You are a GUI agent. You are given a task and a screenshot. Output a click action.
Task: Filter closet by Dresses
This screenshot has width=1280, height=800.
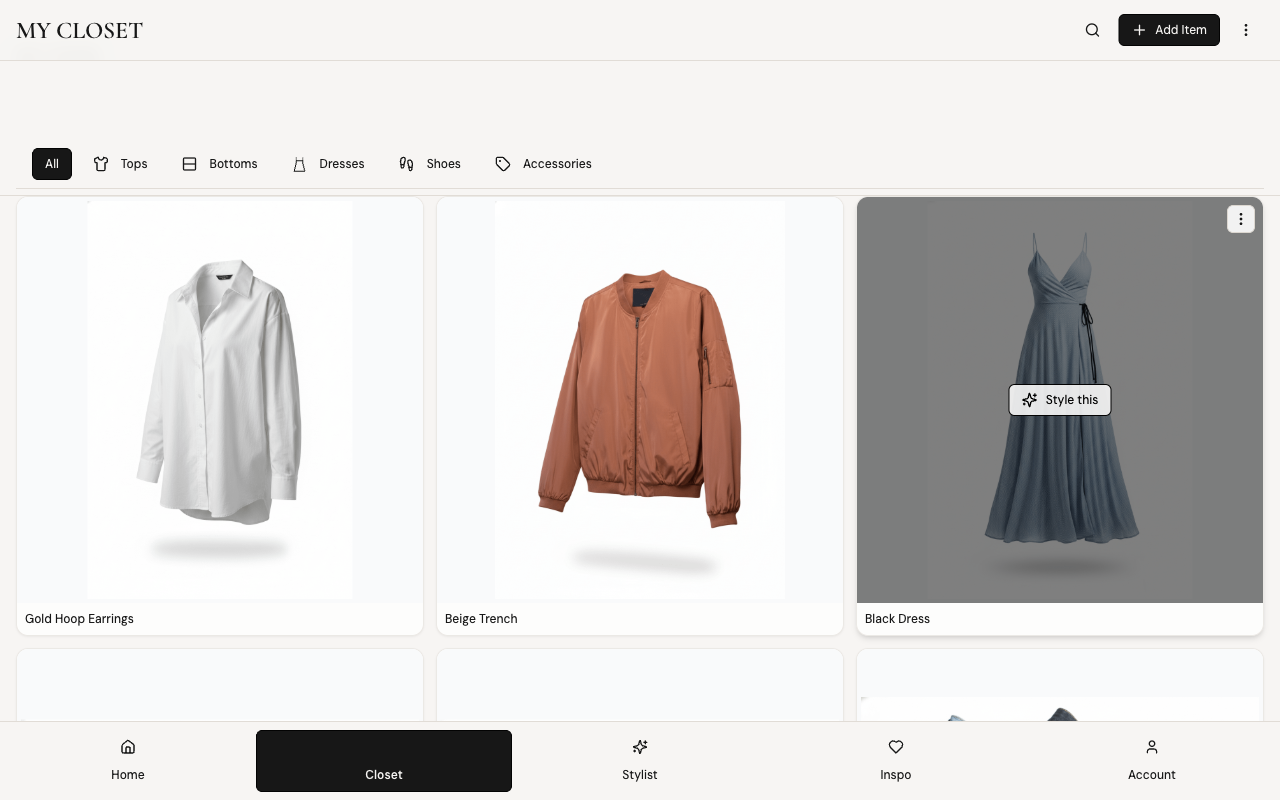[328, 164]
